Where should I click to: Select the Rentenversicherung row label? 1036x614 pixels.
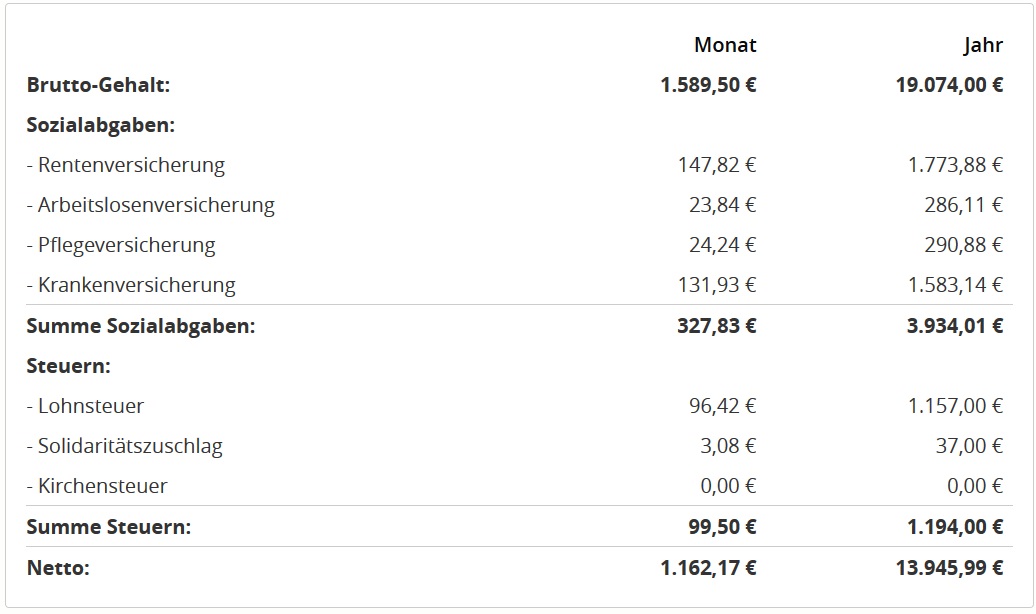(x=126, y=165)
